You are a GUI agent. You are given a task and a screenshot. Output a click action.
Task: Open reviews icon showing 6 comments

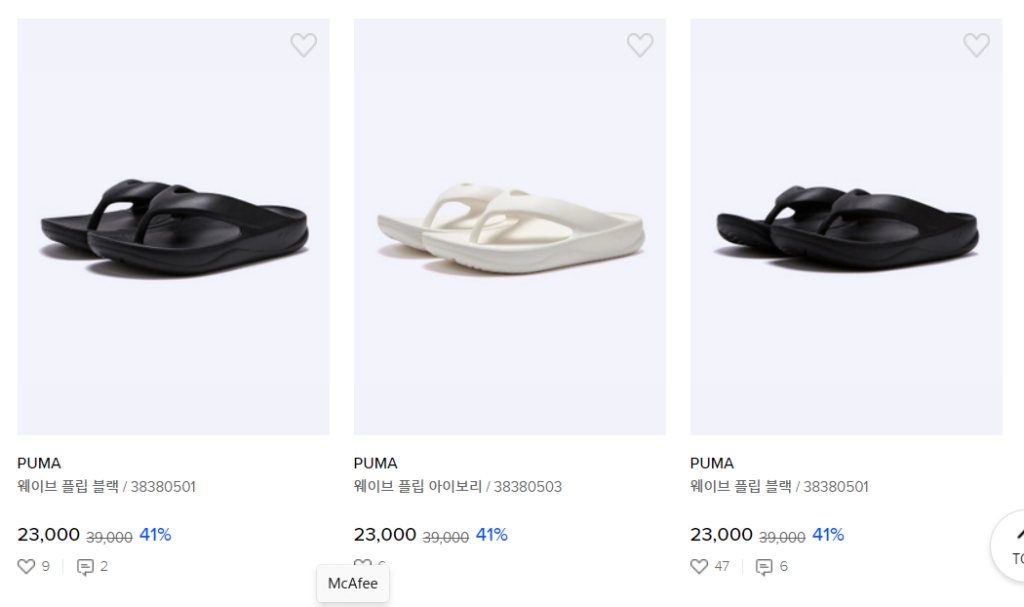(x=764, y=567)
